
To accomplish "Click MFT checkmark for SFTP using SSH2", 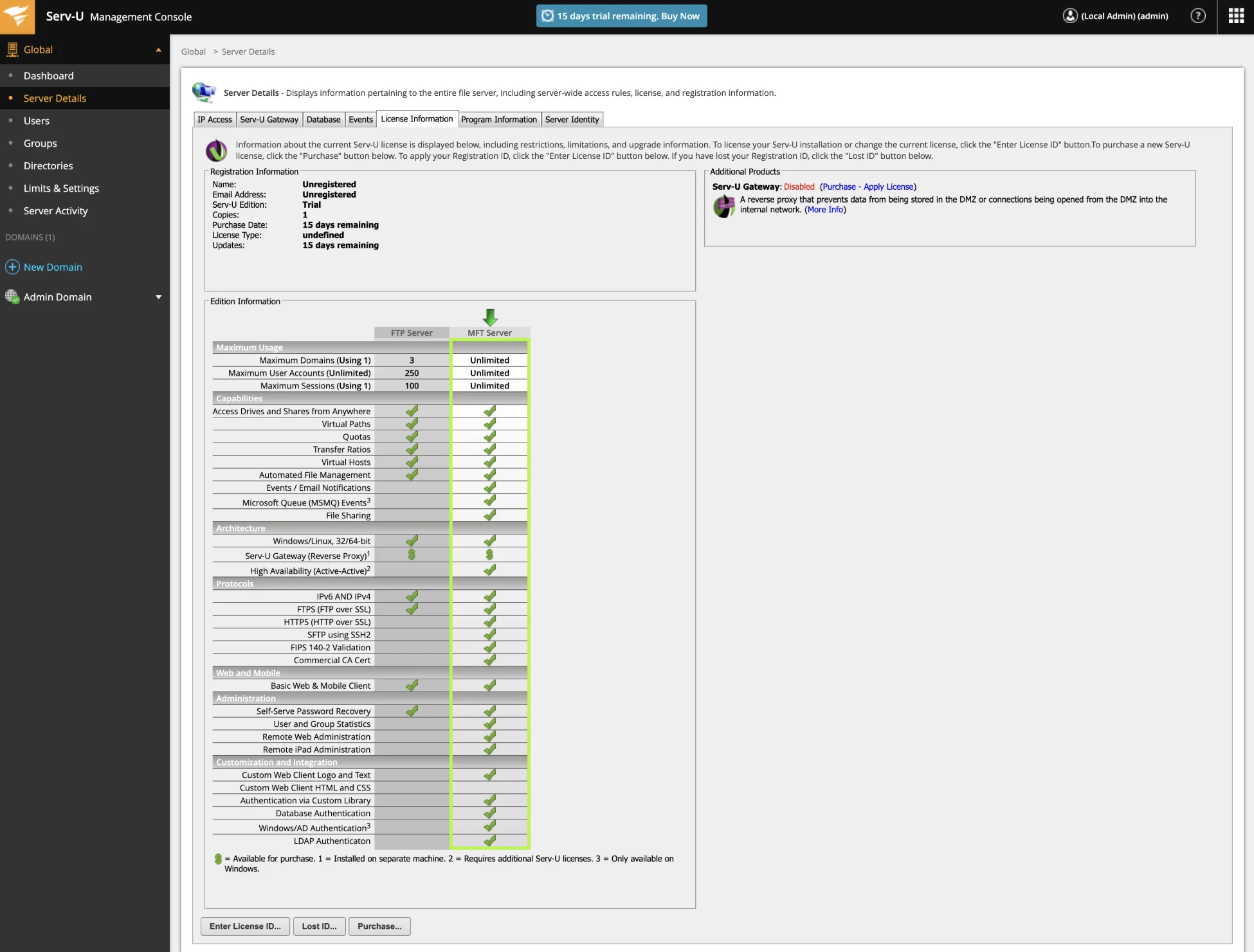I will click(490, 634).
